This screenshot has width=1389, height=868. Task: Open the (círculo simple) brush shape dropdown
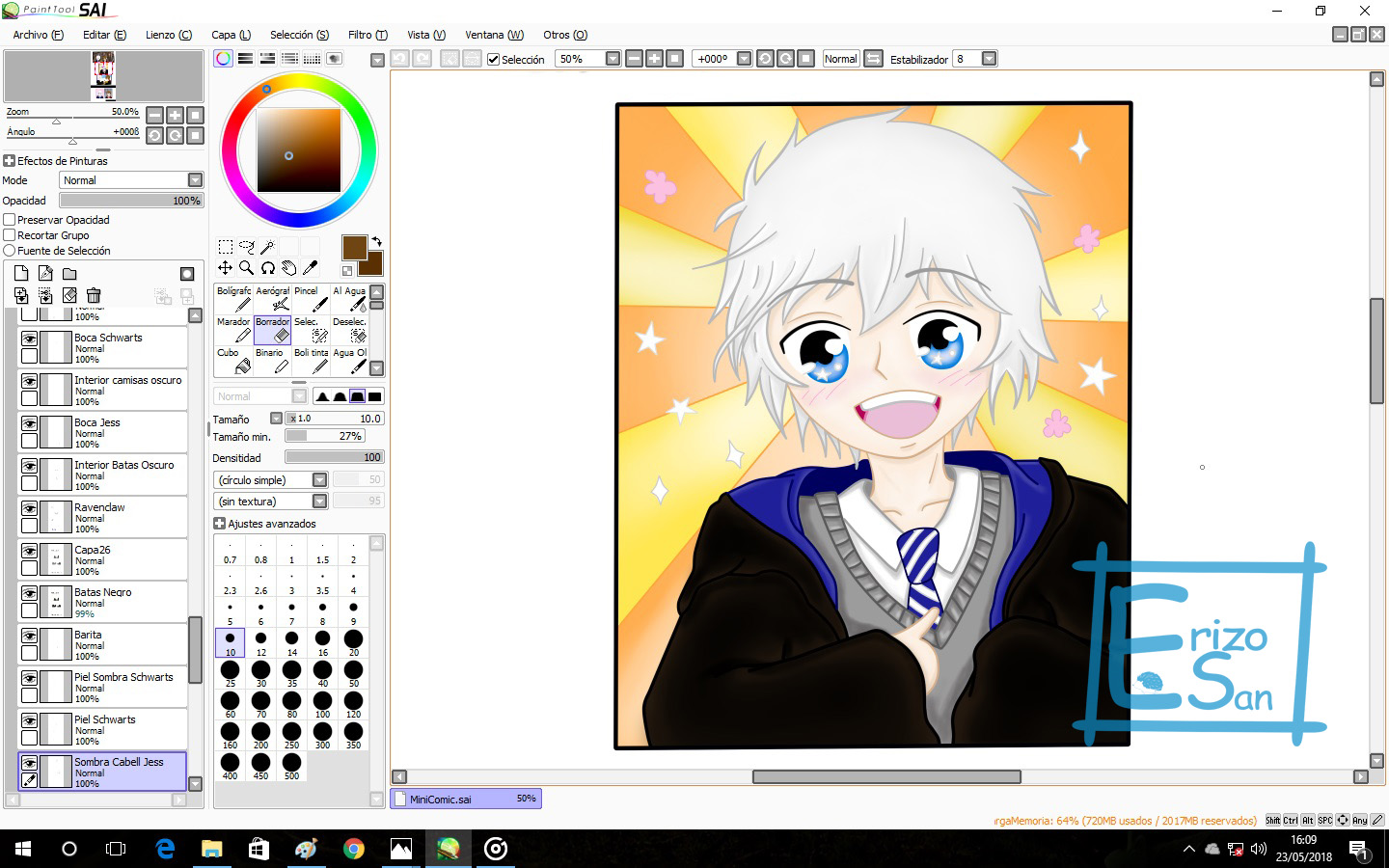(x=271, y=479)
